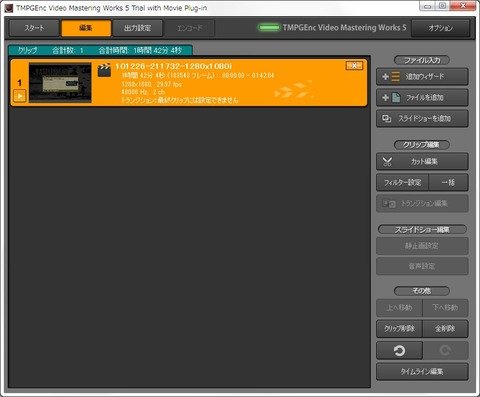Screen dimensions: 480x397
Task: Click ファイルを追加 to add a file
Action: pos(422,98)
